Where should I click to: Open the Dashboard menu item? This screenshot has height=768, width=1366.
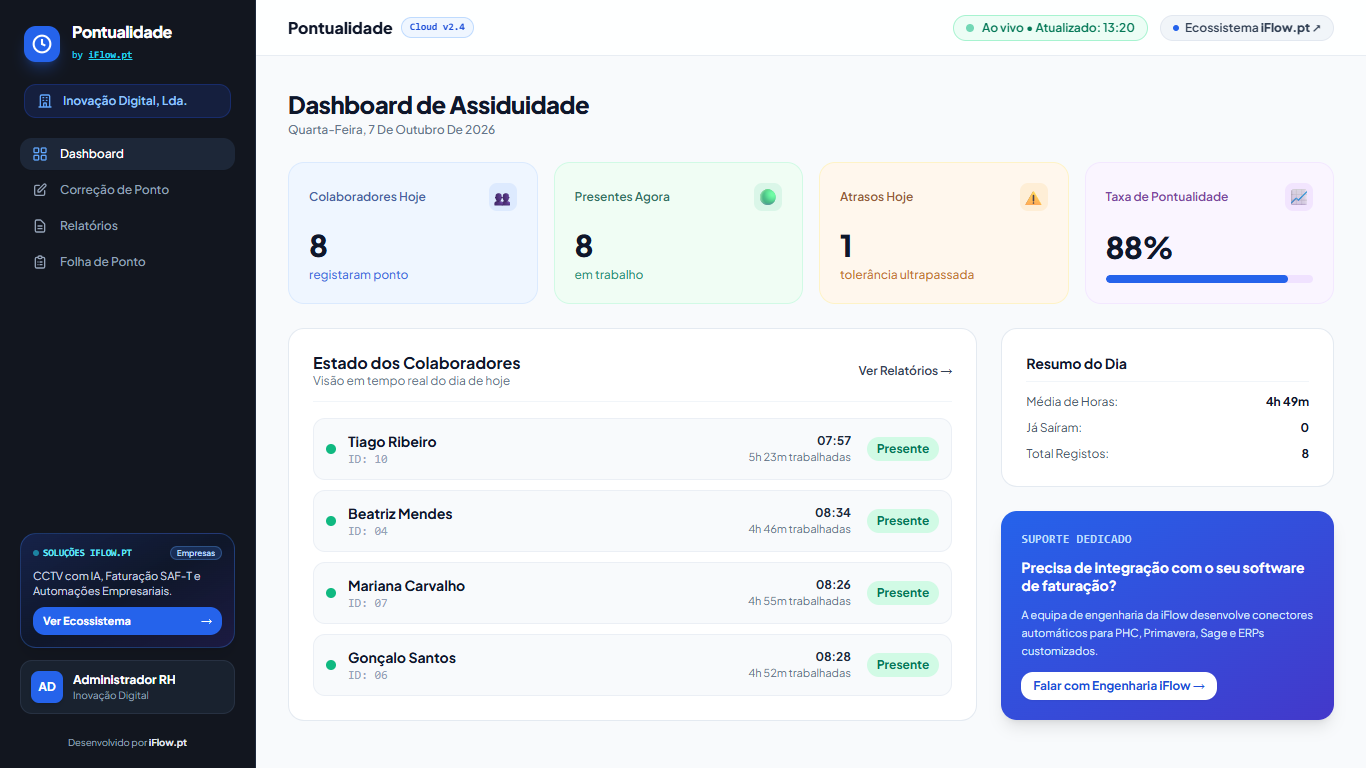[x=127, y=154]
